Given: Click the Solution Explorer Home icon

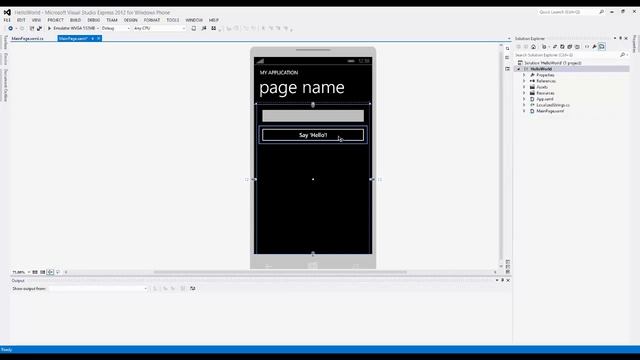Looking at the screenshot, I should coord(533,47).
